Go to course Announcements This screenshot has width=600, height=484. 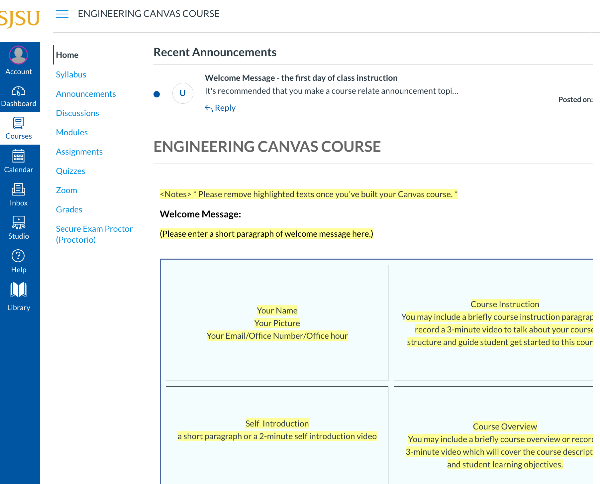[86, 94]
